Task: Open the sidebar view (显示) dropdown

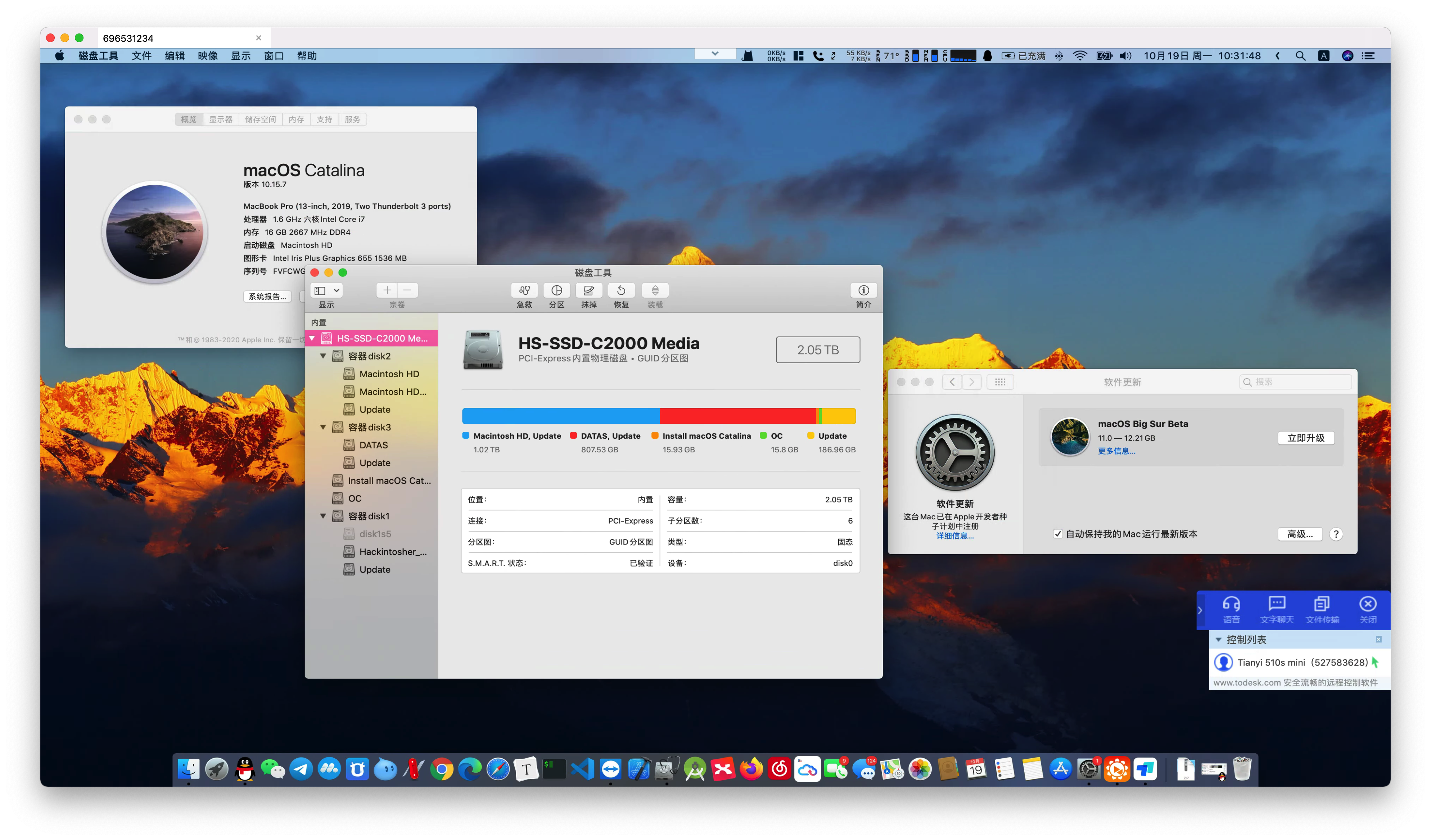Action: pos(326,290)
